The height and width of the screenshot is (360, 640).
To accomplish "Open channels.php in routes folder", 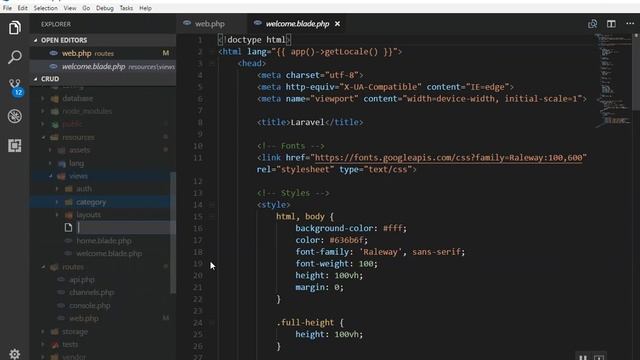I will [91, 292].
